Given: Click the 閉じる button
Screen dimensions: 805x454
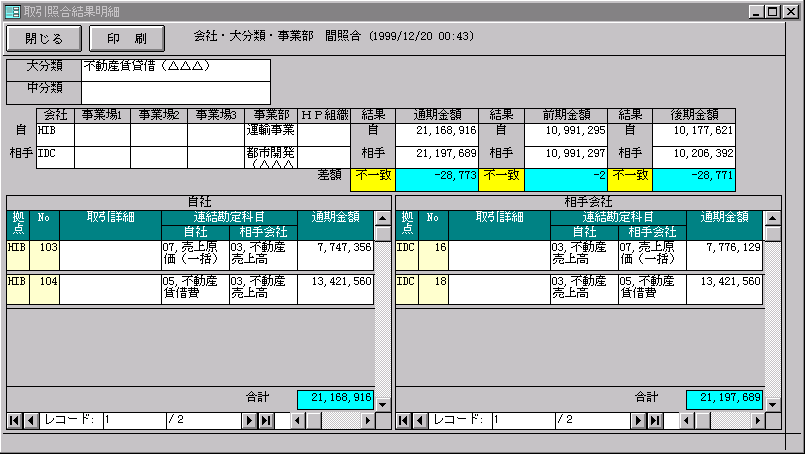Looking at the screenshot, I should point(44,39).
